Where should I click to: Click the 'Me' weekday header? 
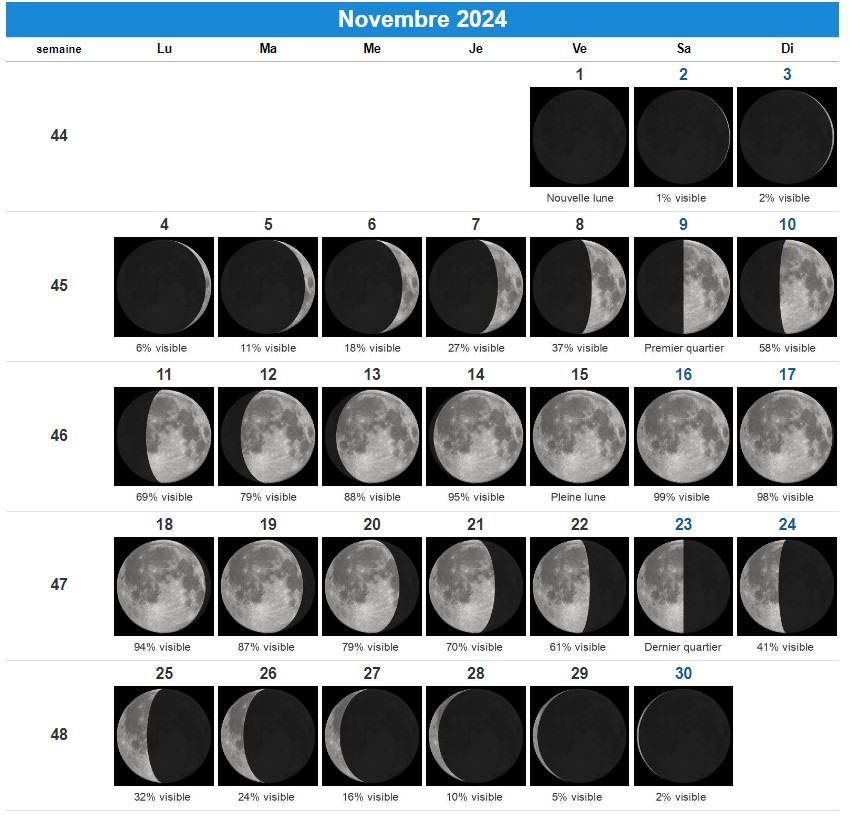pos(372,49)
